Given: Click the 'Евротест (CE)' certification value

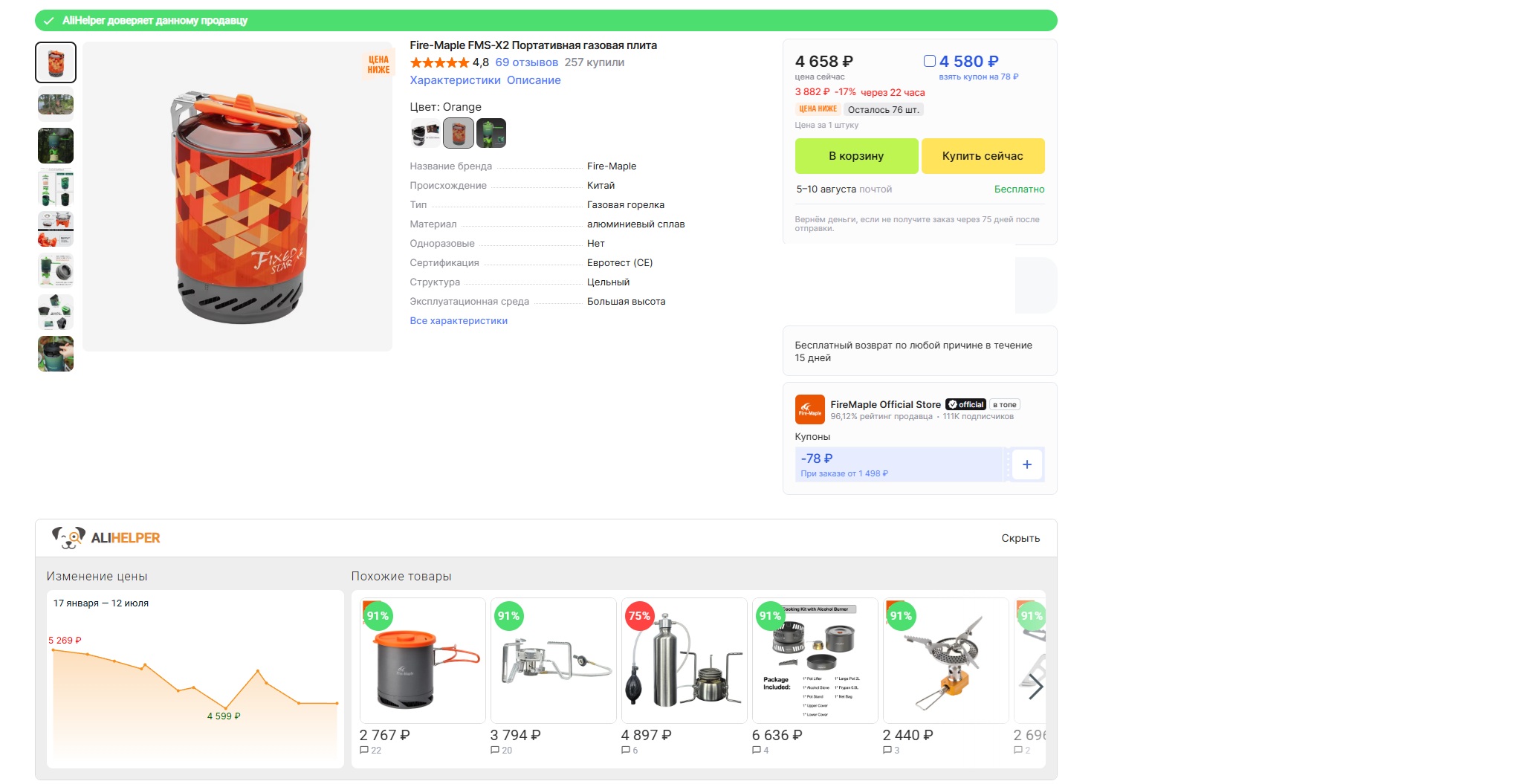Looking at the screenshot, I should tap(620, 263).
